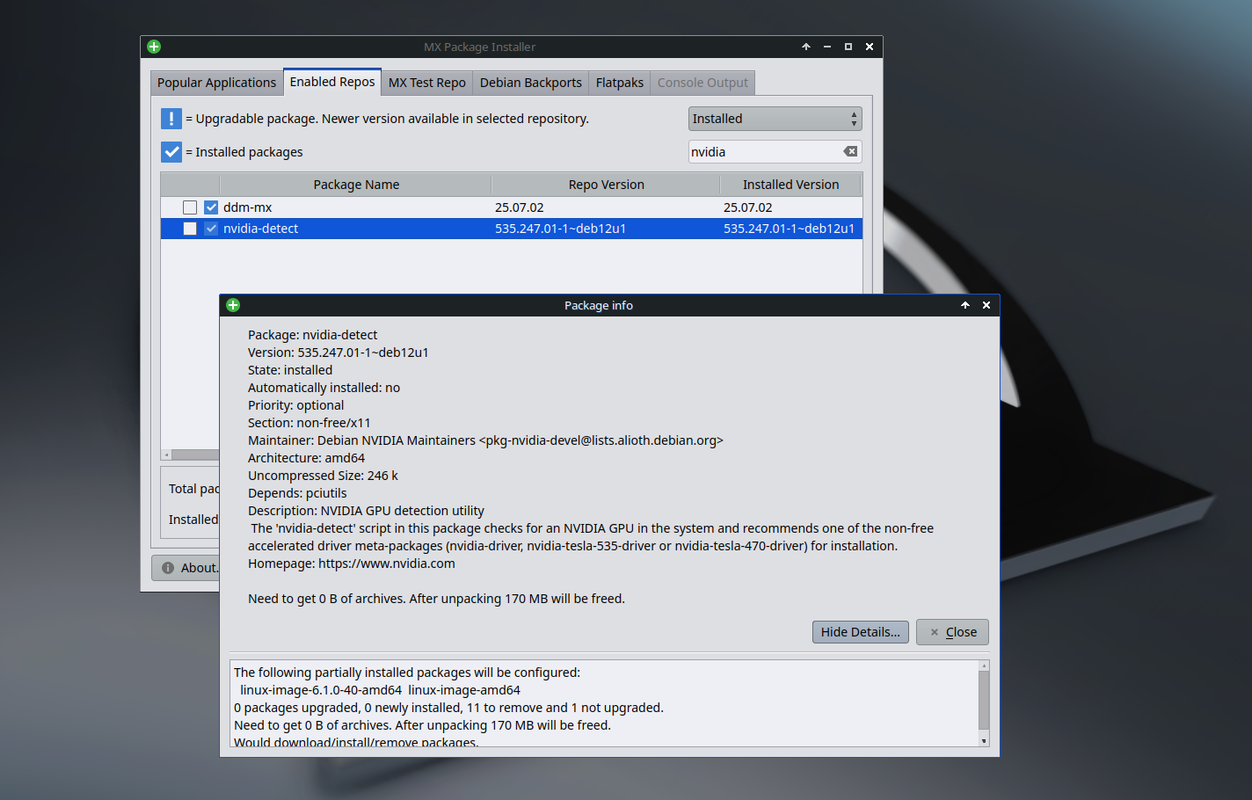This screenshot has height=800, width=1252.
Task: Maximize the MX Package Installer window
Action: pyautogui.click(x=848, y=47)
